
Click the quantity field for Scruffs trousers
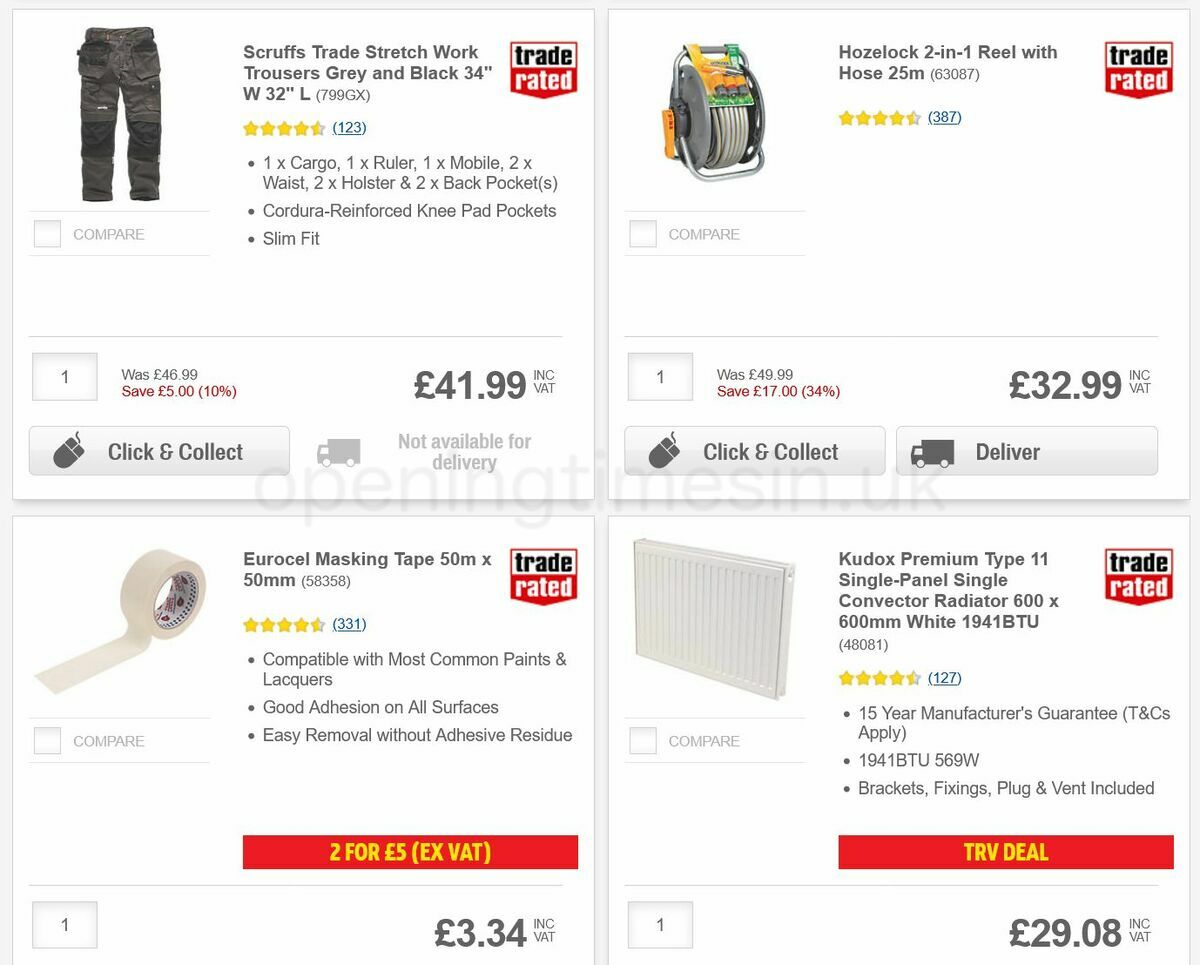pyautogui.click(x=64, y=377)
